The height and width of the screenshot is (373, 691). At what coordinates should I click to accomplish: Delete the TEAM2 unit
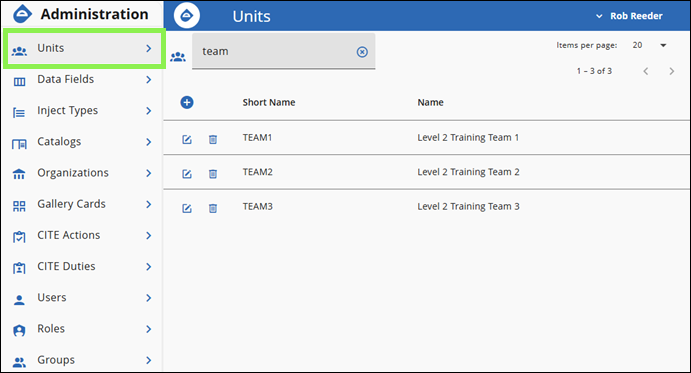tap(213, 174)
